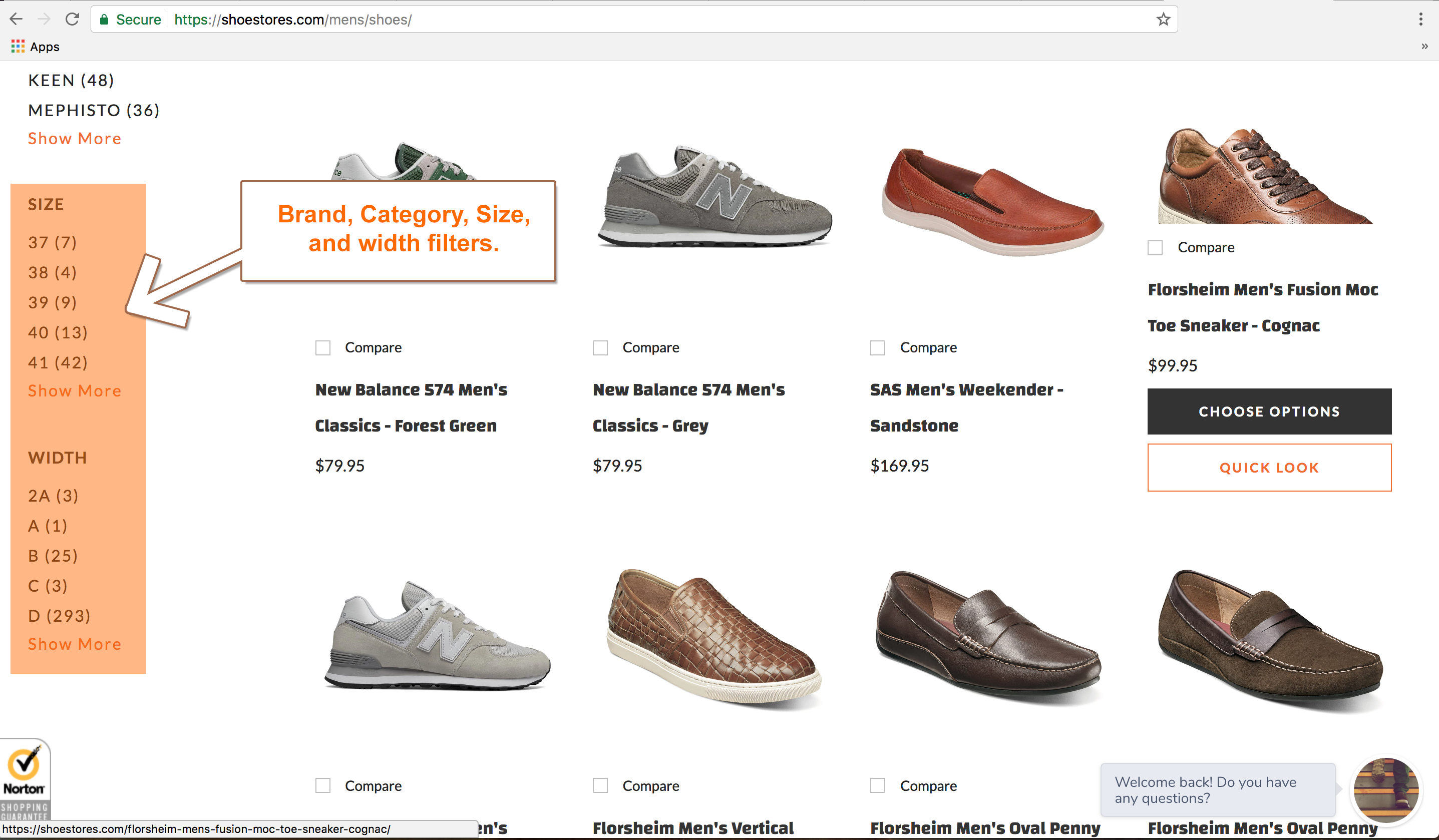
Task: Check Compare for Forest Green New Balance
Action: coord(322,348)
